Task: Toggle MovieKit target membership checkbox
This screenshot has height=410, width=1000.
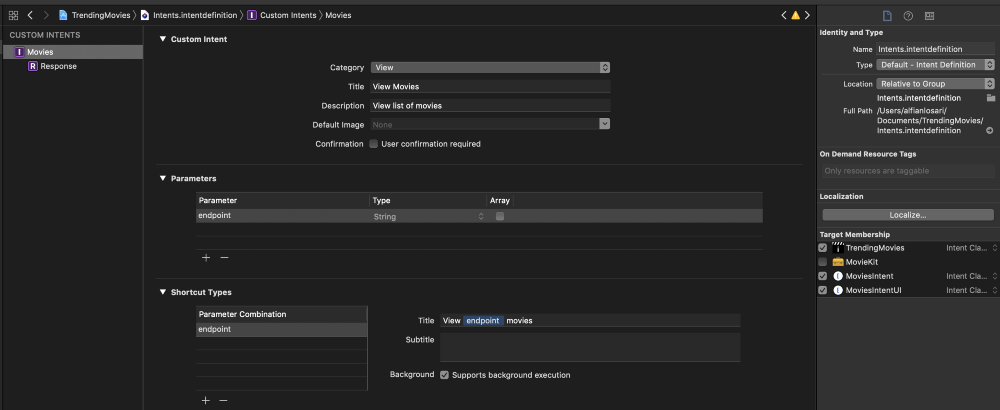Action: click(823, 262)
